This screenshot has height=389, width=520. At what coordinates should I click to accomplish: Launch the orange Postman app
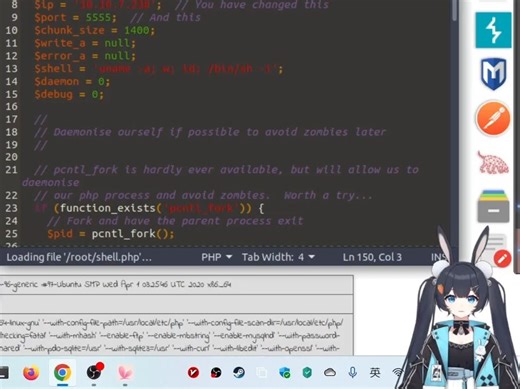(493, 118)
